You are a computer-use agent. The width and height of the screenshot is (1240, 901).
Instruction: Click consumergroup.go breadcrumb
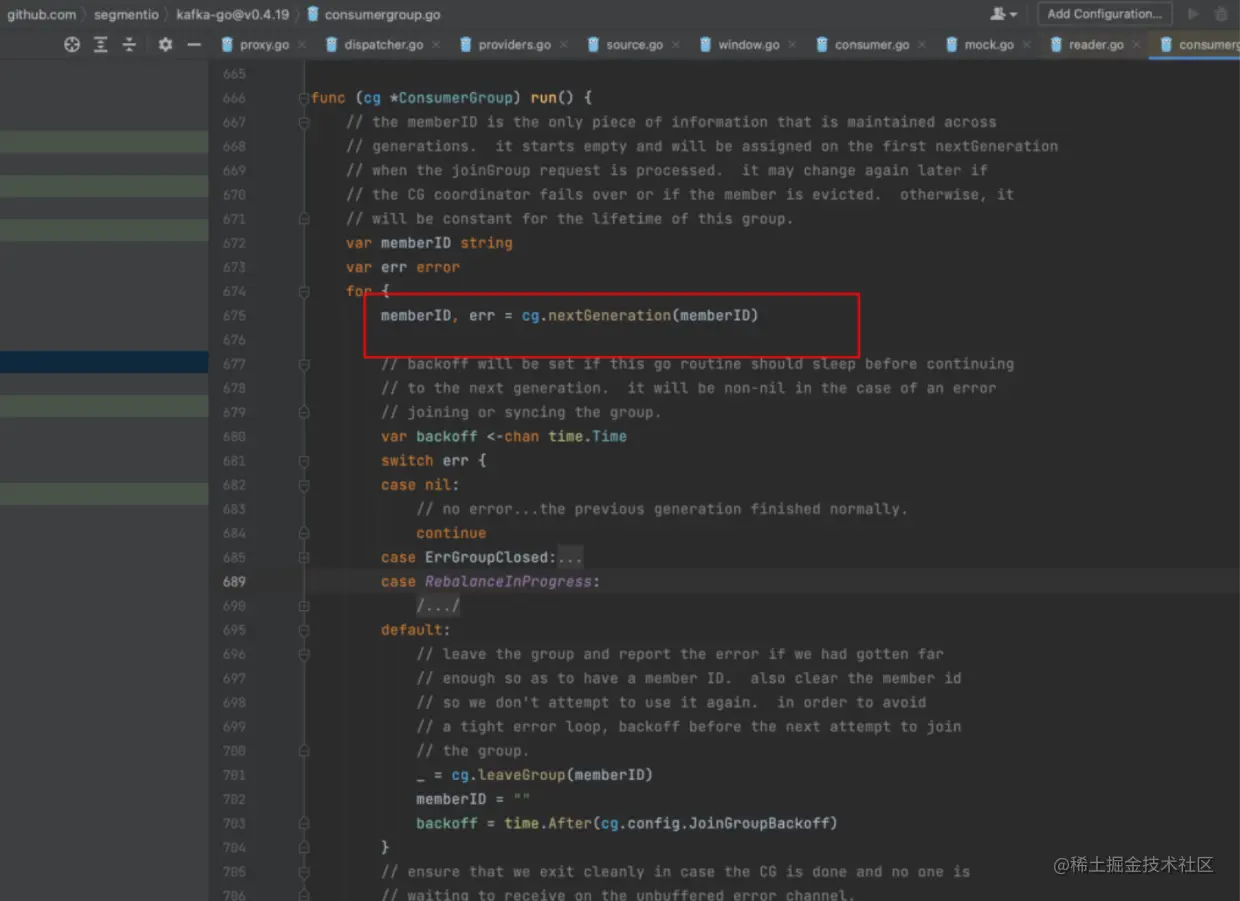click(x=373, y=15)
